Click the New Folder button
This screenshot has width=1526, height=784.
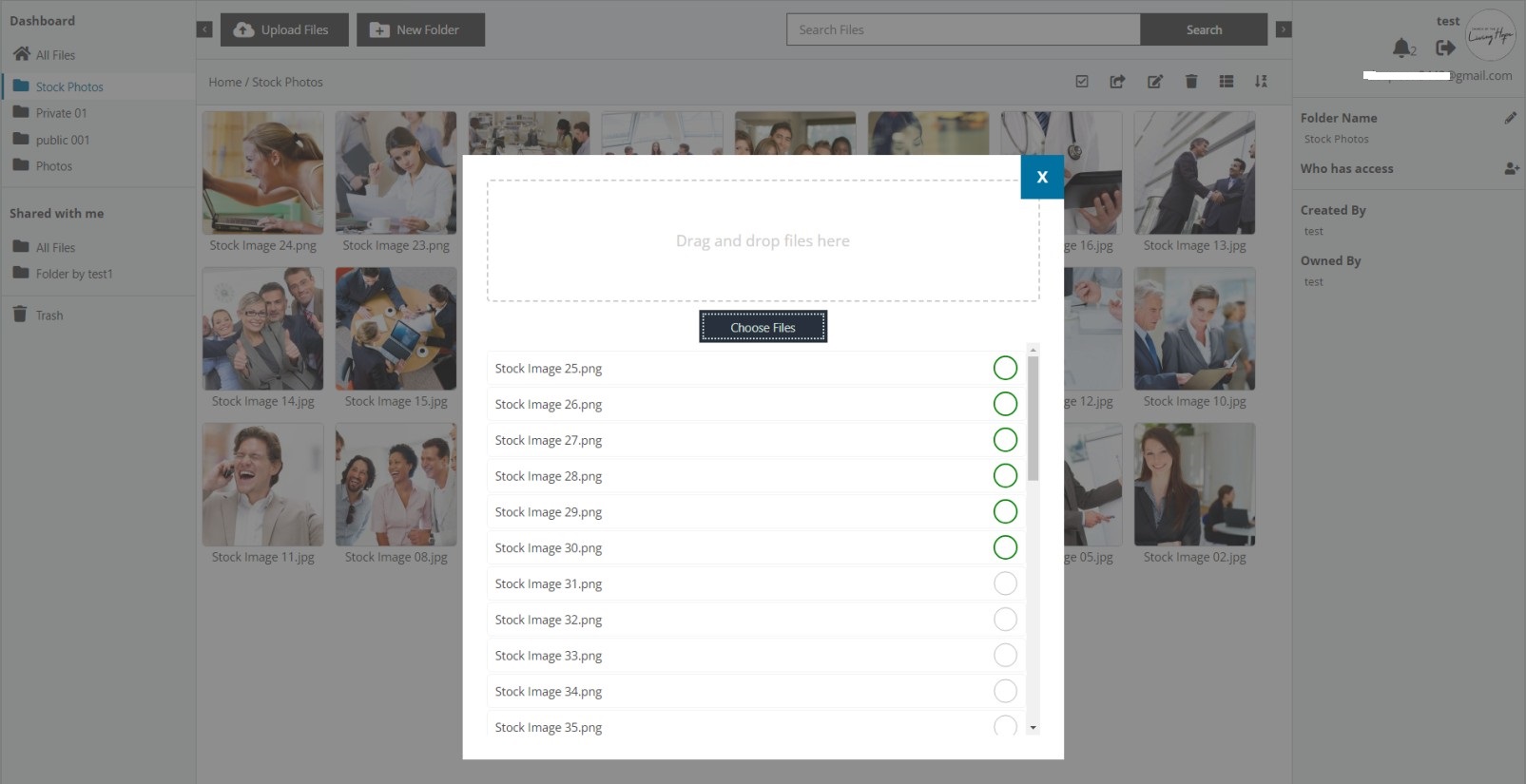pyautogui.click(x=420, y=29)
